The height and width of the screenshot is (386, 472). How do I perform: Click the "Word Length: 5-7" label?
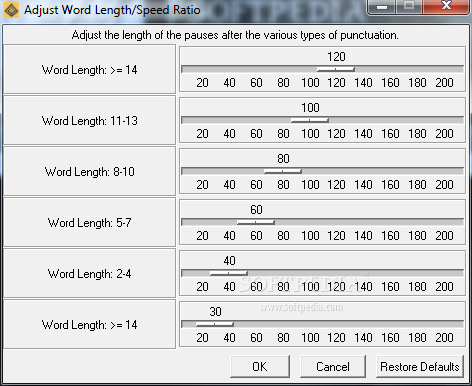[x=90, y=223]
